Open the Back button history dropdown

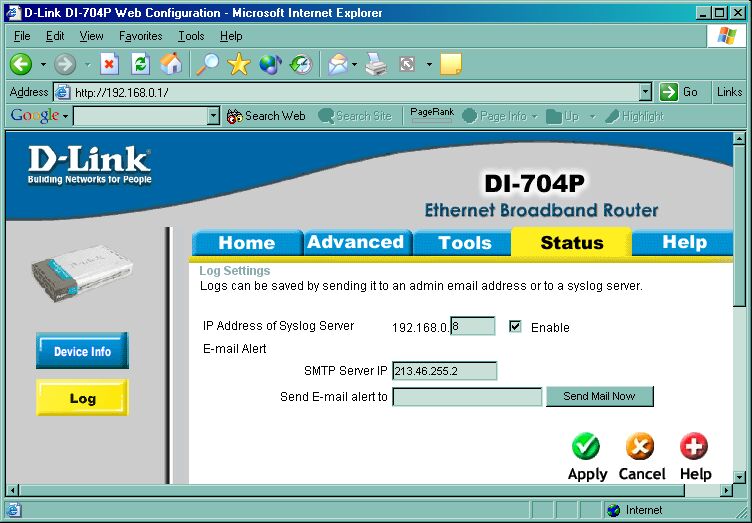pos(43,64)
